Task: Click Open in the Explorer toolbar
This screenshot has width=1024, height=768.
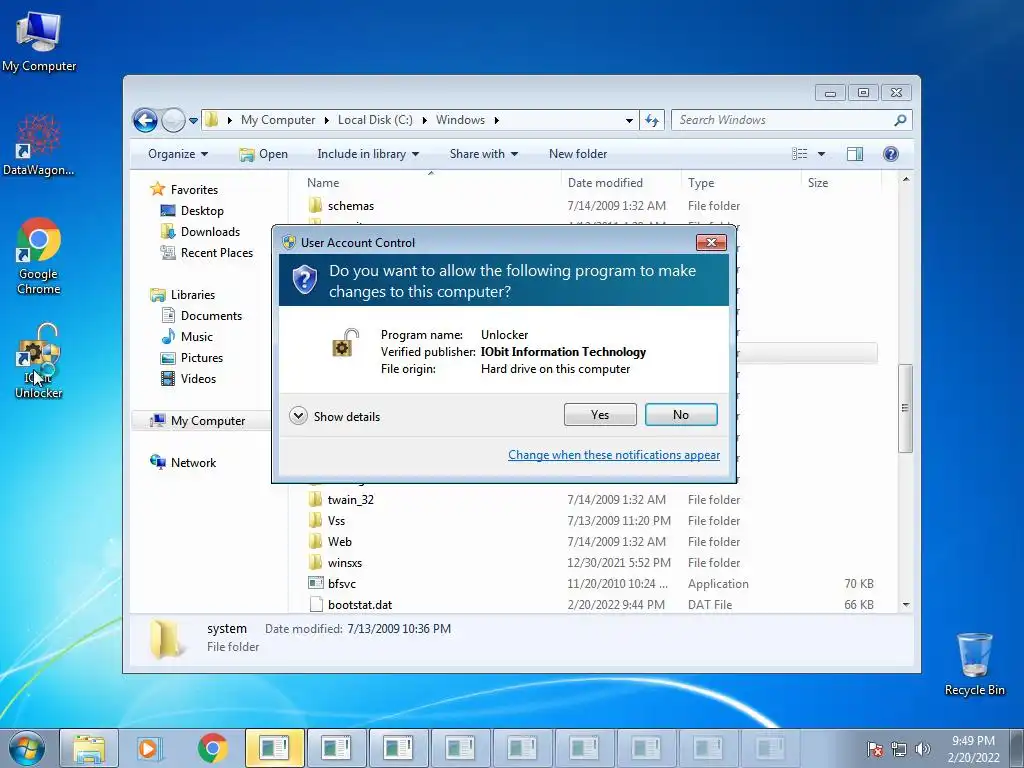Action: [x=264, y=154]
